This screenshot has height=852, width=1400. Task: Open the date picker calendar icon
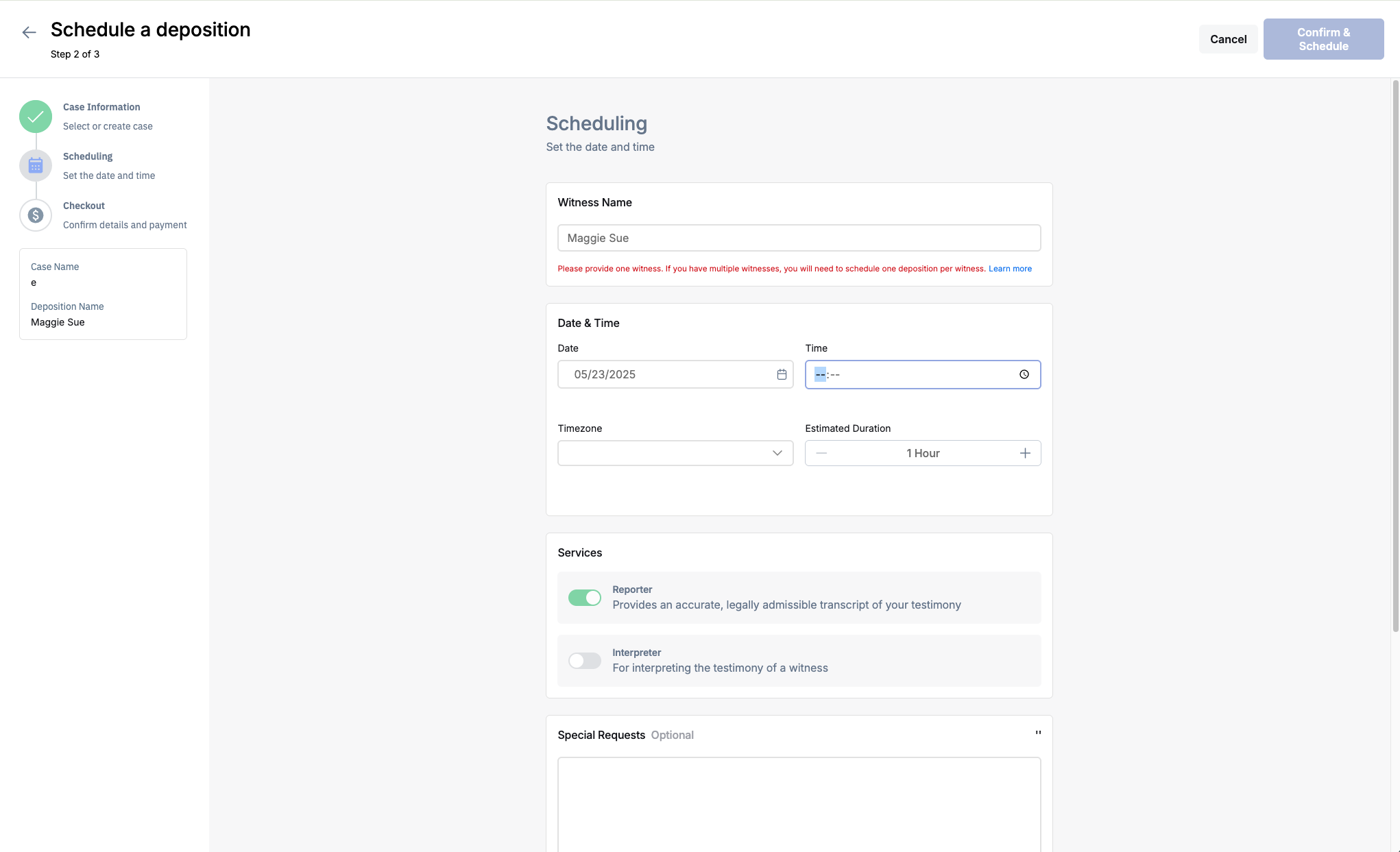pos(782,374)
